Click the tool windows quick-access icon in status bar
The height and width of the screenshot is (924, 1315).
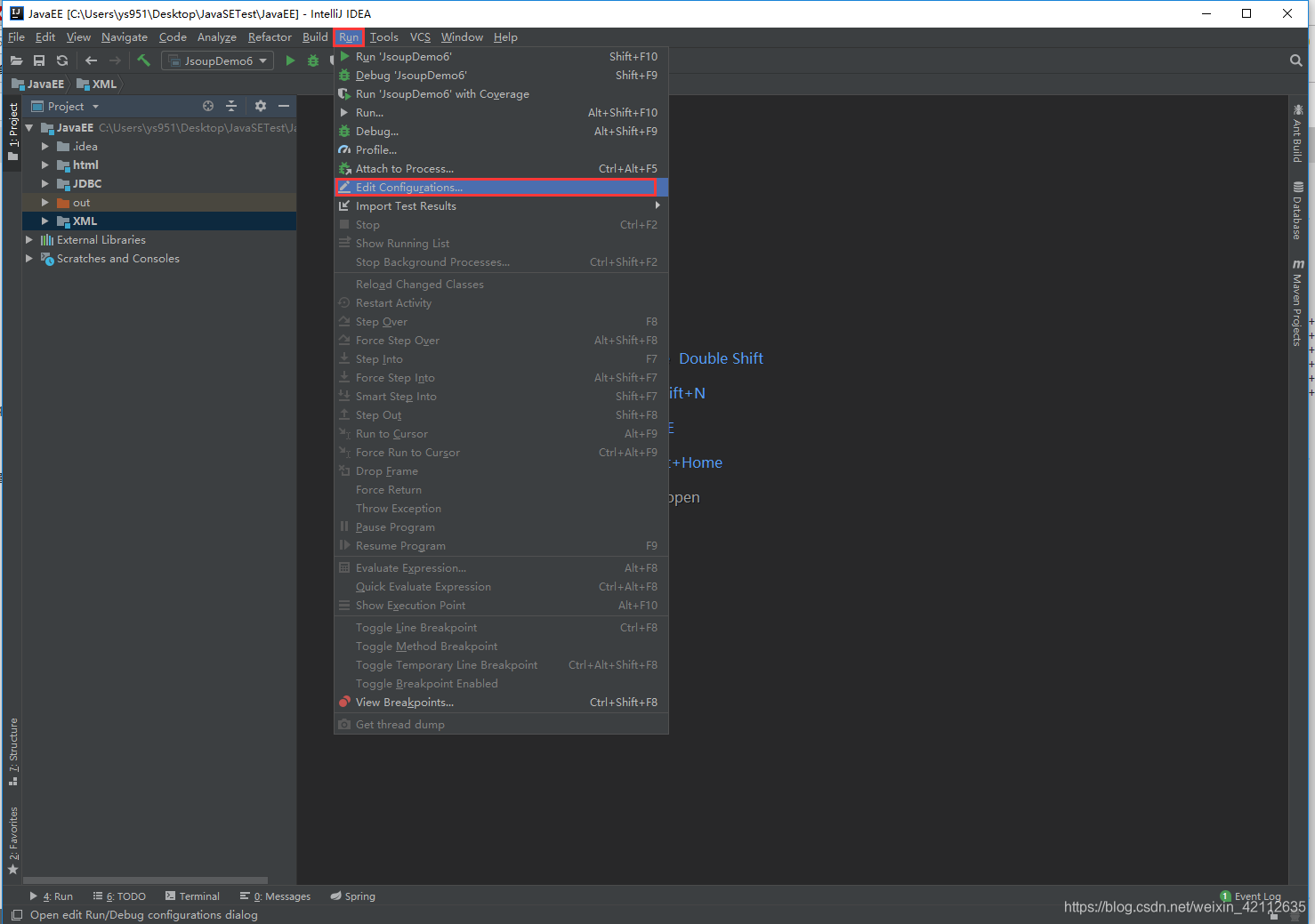point(16,914)
